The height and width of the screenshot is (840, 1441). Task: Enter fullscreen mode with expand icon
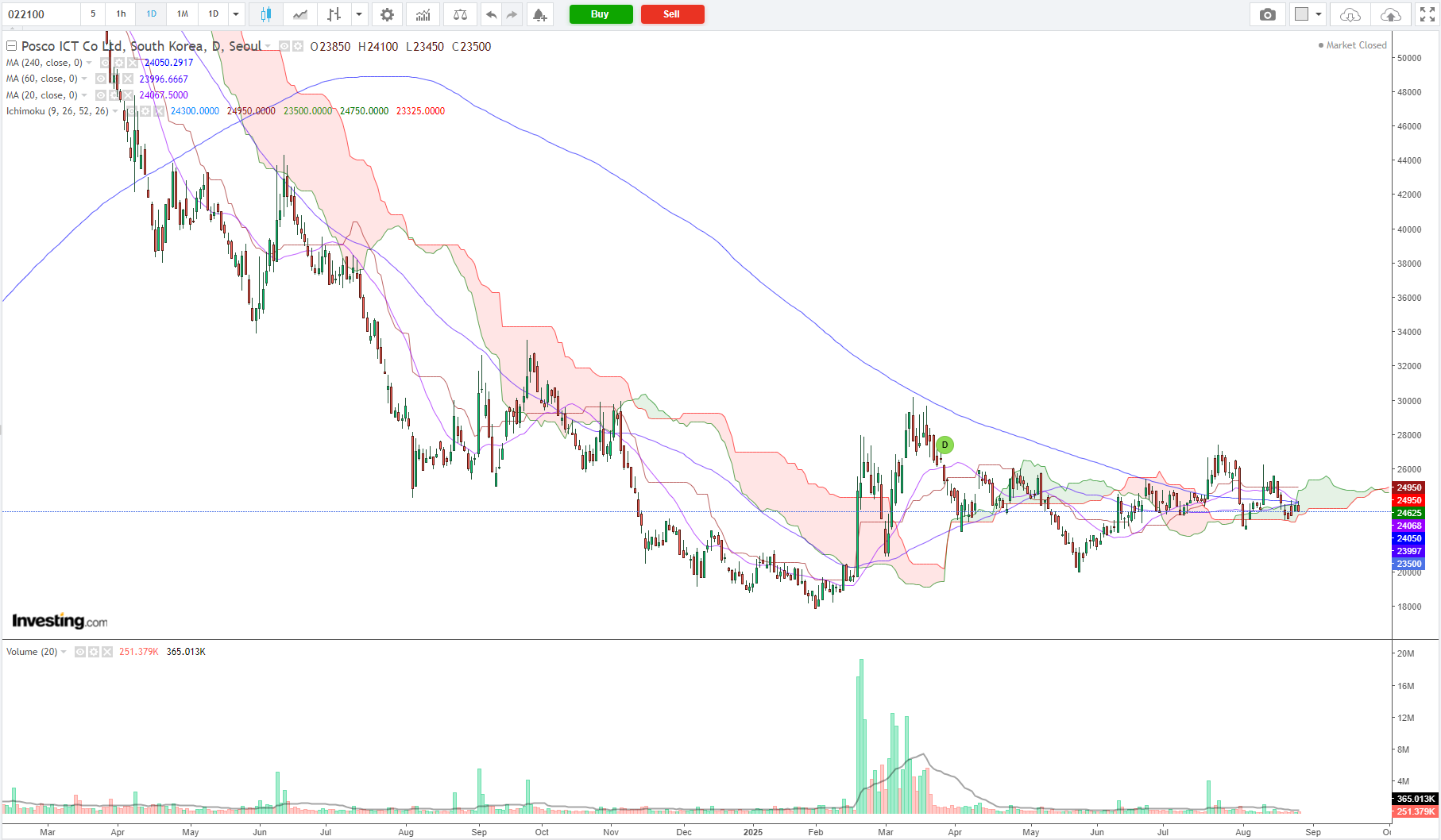(x=1427, y=14)
